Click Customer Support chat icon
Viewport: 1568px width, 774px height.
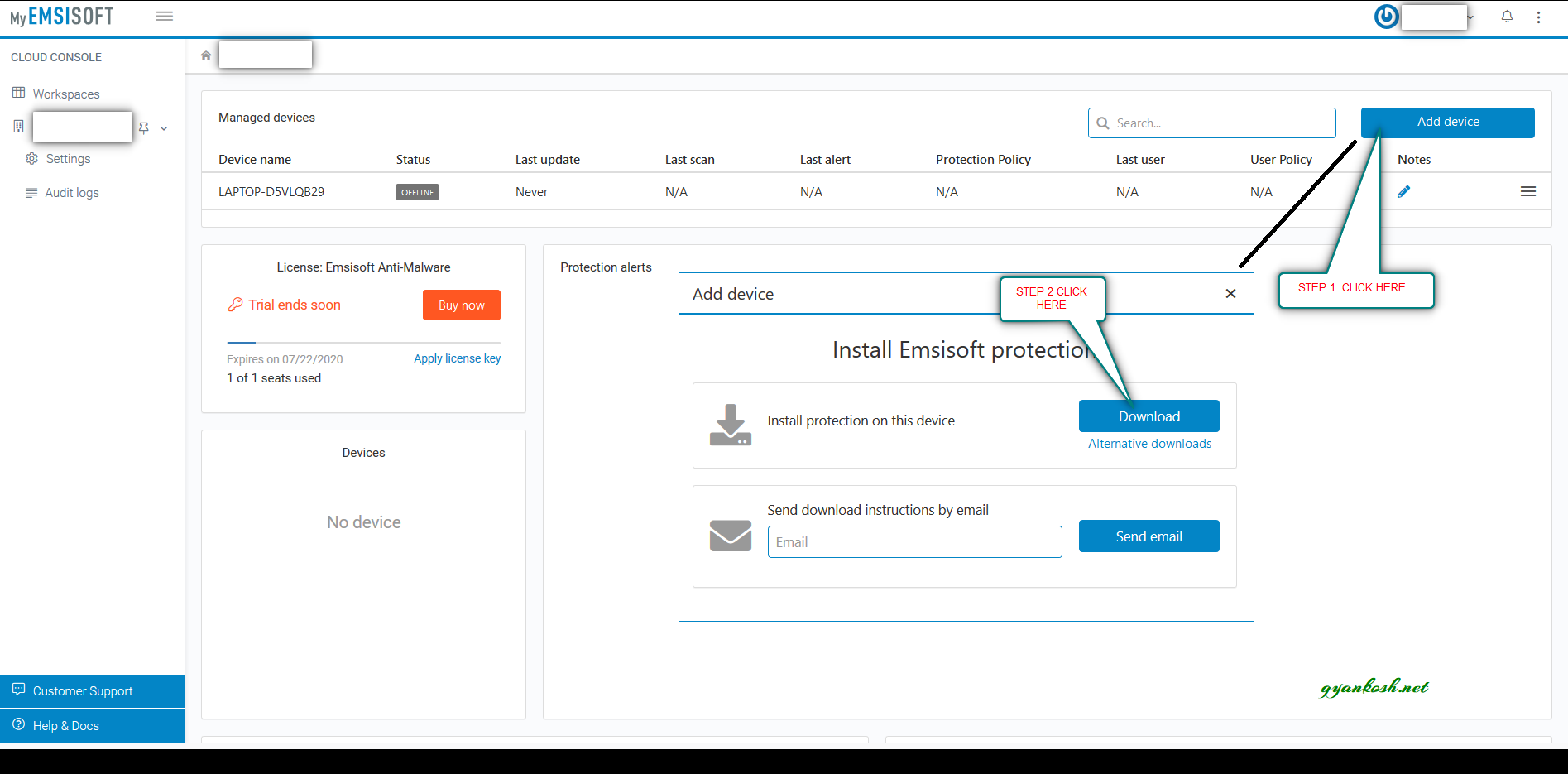tap(18, 690)
